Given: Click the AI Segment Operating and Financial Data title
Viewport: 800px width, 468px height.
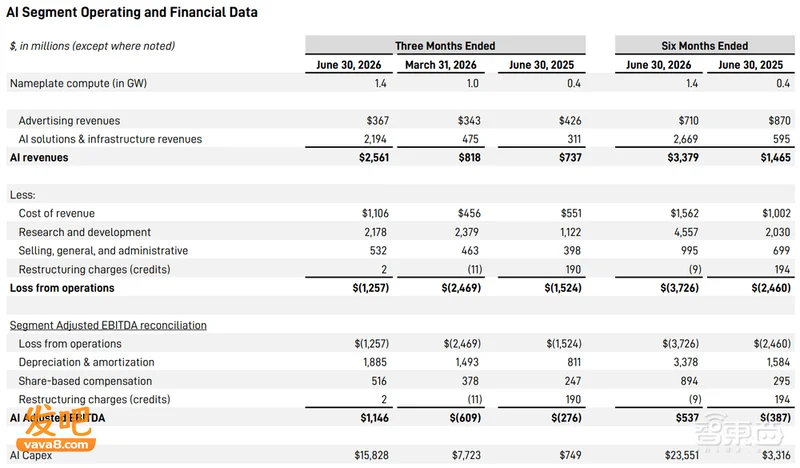Looking at the screenshot, I should click(132, 12).
